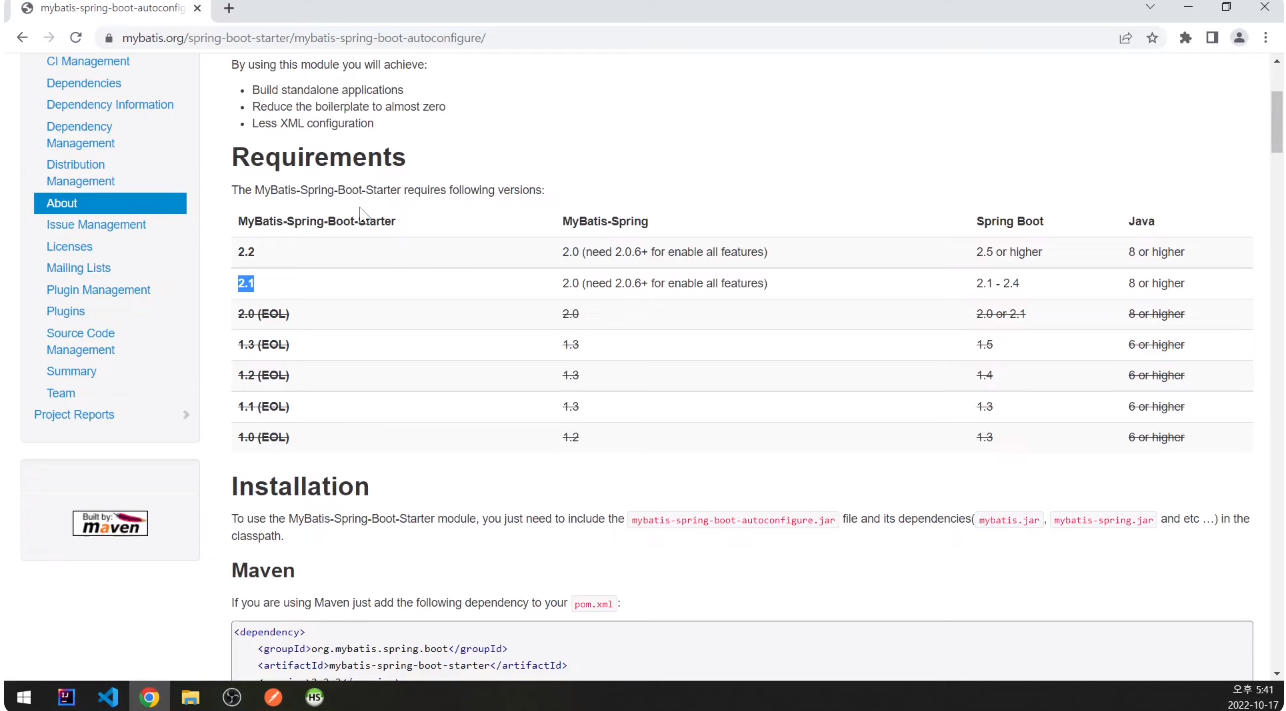Click the Spring Boot column header
Viewport: 1286px width, 711px height.
1010,222
